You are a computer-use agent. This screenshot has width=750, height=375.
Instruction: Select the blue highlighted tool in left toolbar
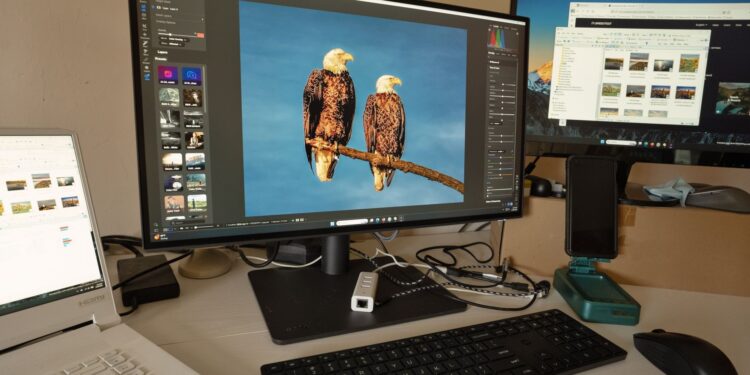(147, 77)
